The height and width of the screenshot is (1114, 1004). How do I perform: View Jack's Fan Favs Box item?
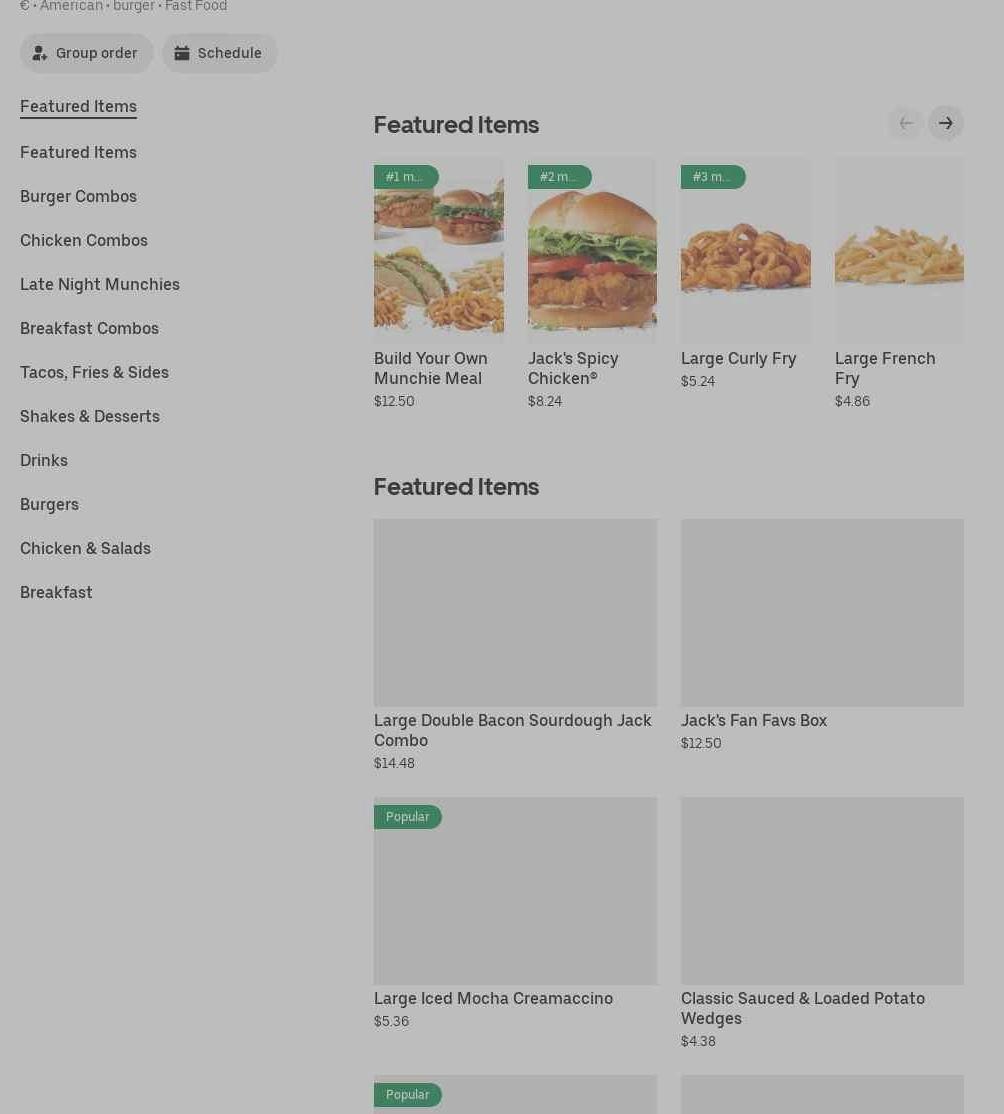click(x=822, y=612)
